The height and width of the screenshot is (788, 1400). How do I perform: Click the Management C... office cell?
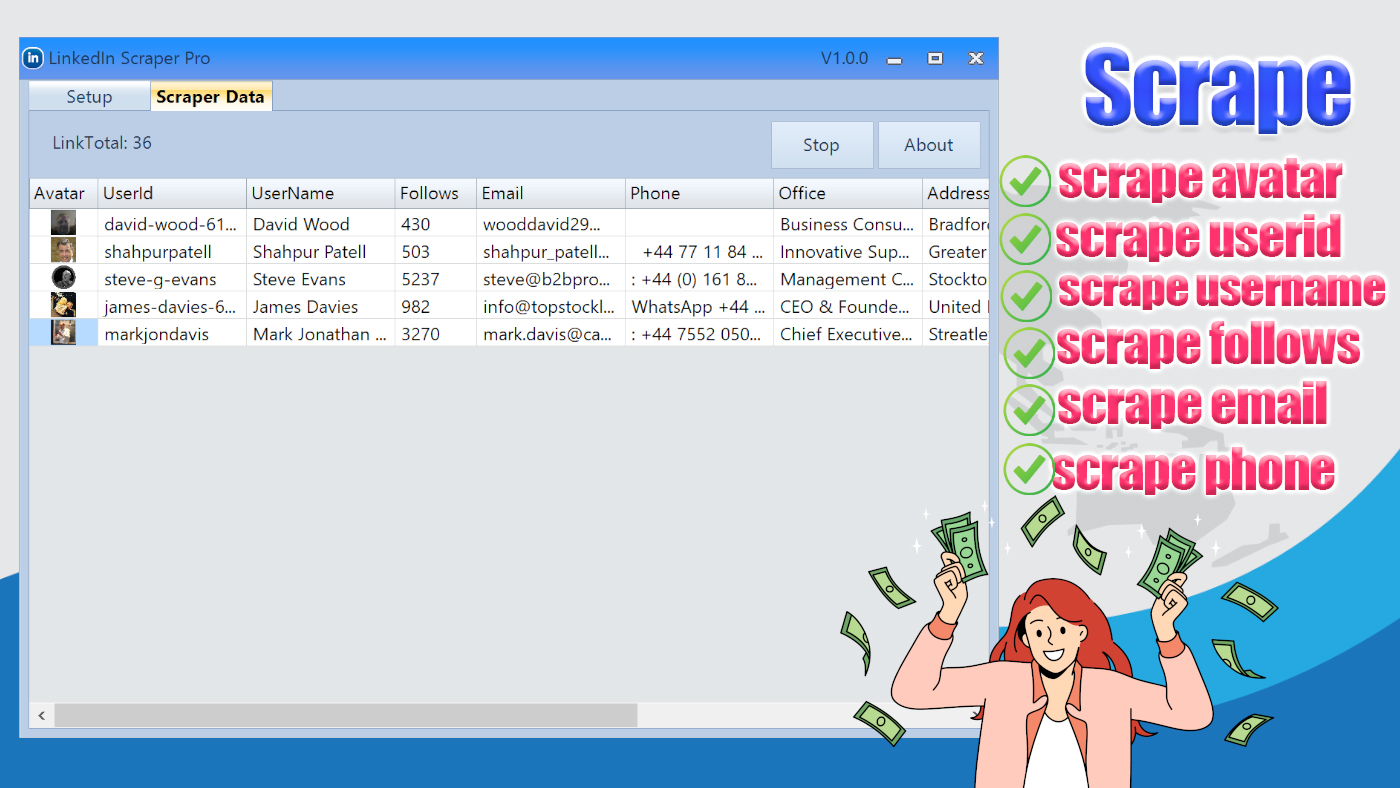pyautogui.click(x=848, y=279)
